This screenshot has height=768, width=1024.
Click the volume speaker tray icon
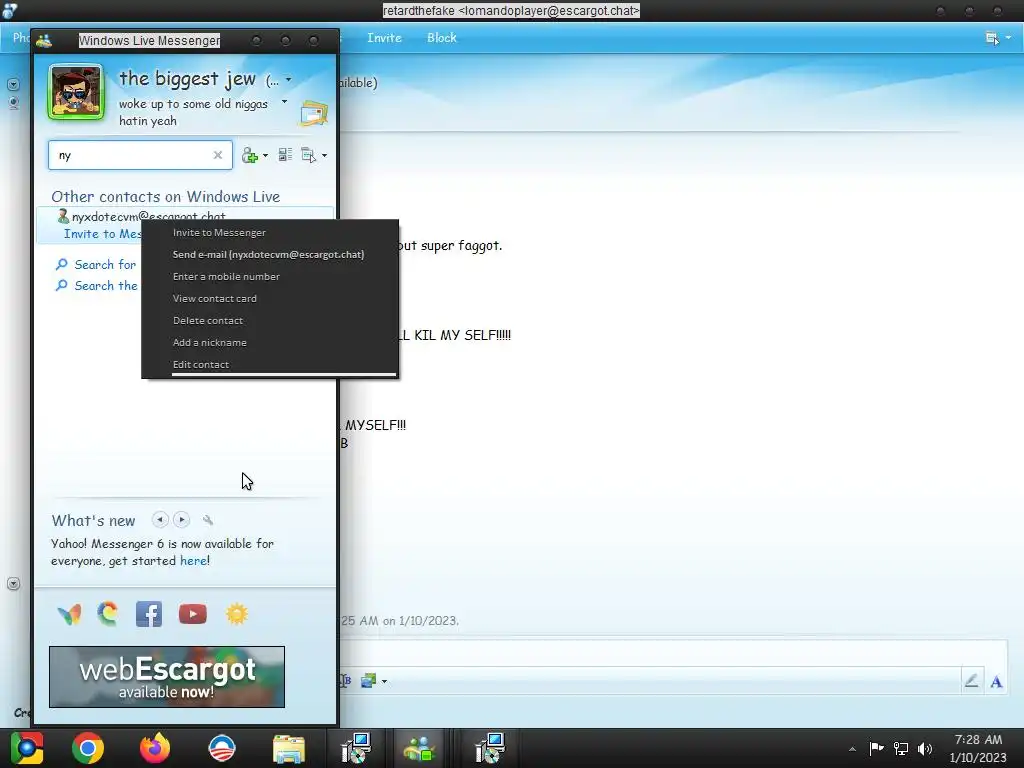pos(925,748)
